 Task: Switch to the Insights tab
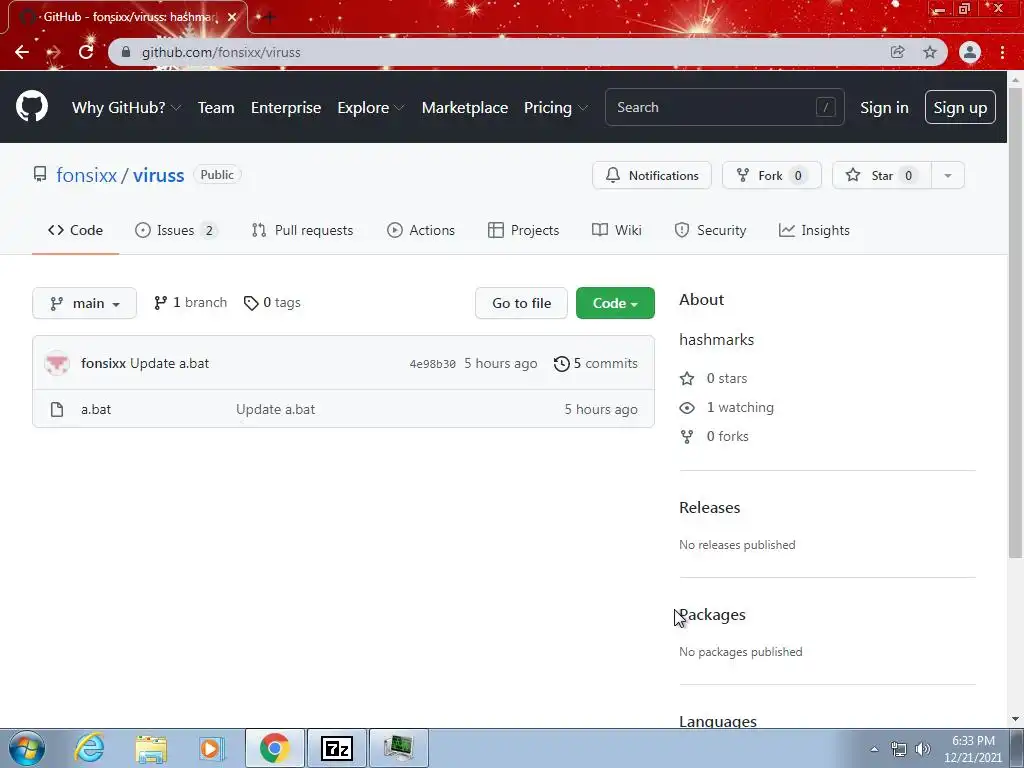(x=814, y=231)
